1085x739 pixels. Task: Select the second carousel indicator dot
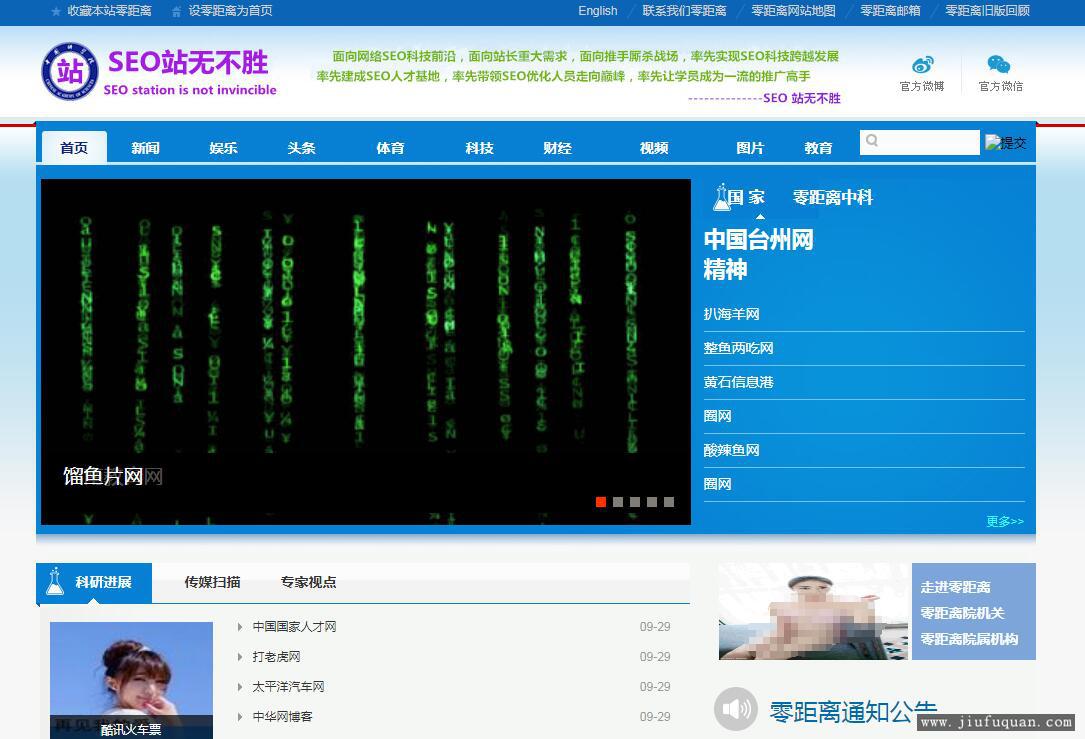[x=618, y=502]
